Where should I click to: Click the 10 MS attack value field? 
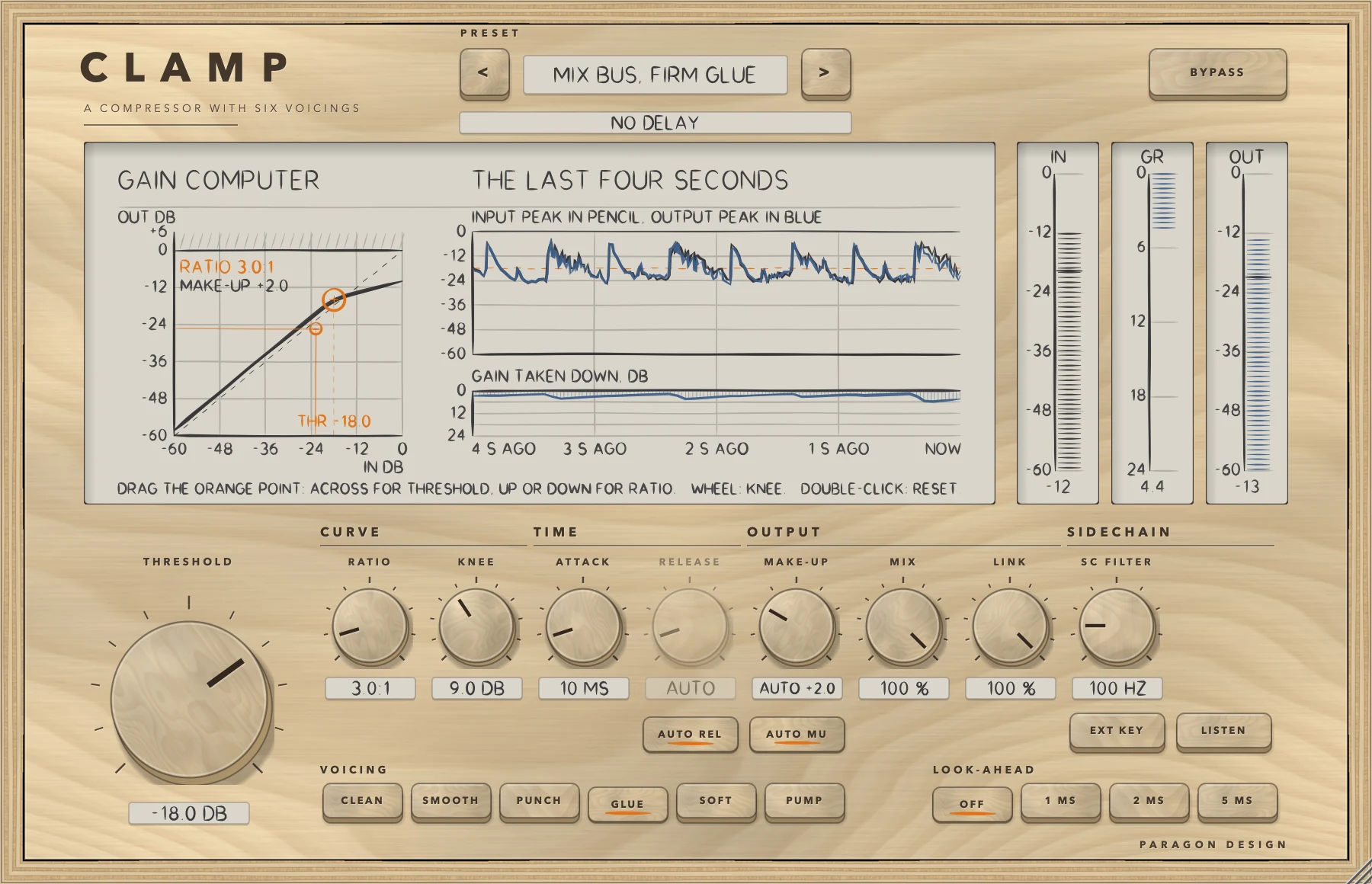click(584, 688)
